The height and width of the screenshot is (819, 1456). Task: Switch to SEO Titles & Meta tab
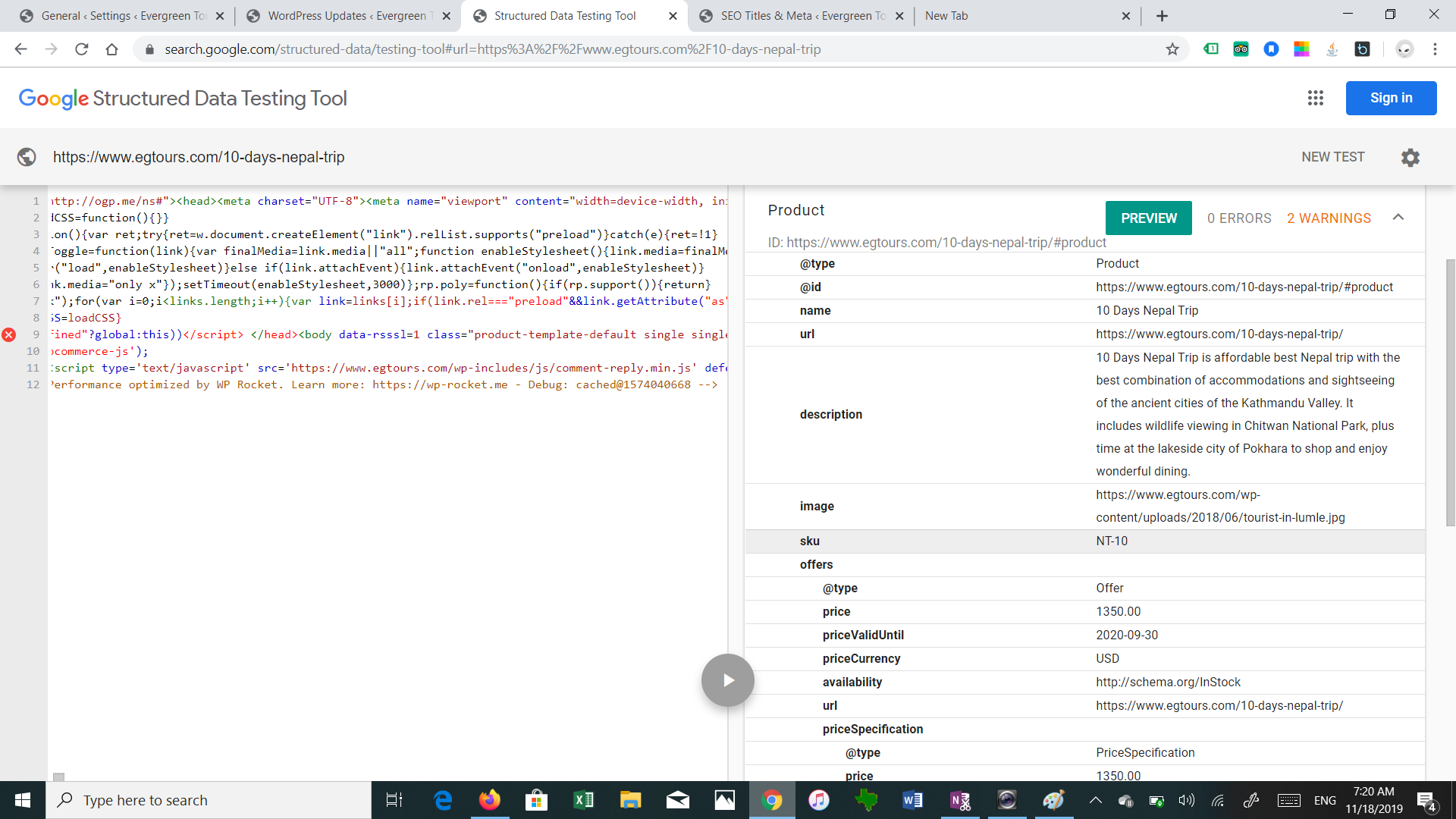[x=802, y=16]
